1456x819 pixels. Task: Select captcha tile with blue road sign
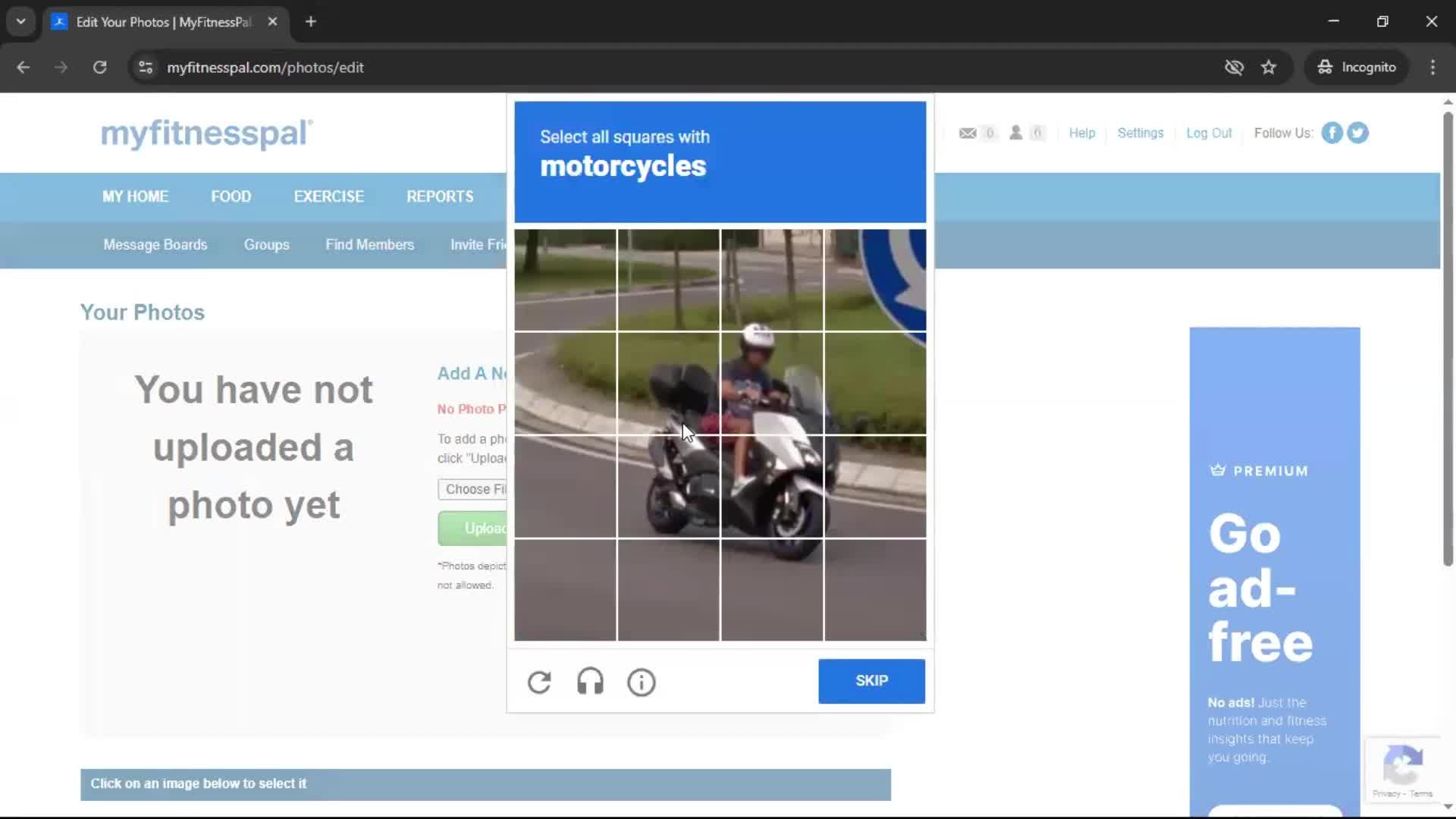click(x=875, y=280)
